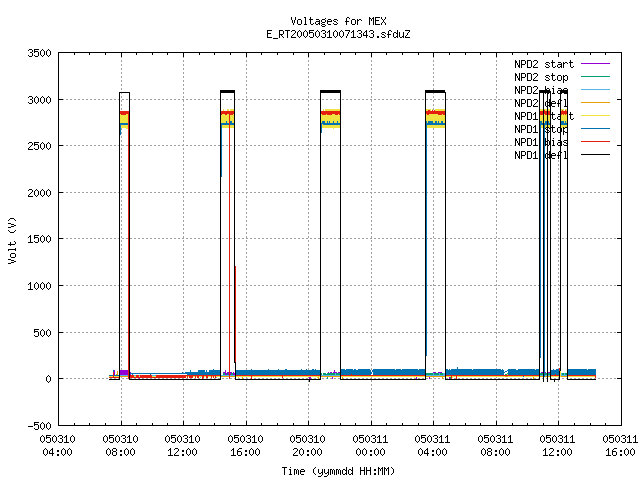Click the 1000 y-axis tick label
Screen dimensions: 640x480
point(40,286)
